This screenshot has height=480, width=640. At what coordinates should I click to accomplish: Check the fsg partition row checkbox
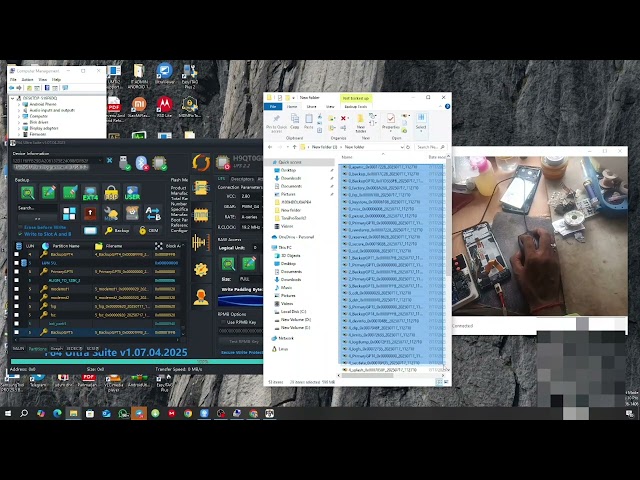point(16,306)
